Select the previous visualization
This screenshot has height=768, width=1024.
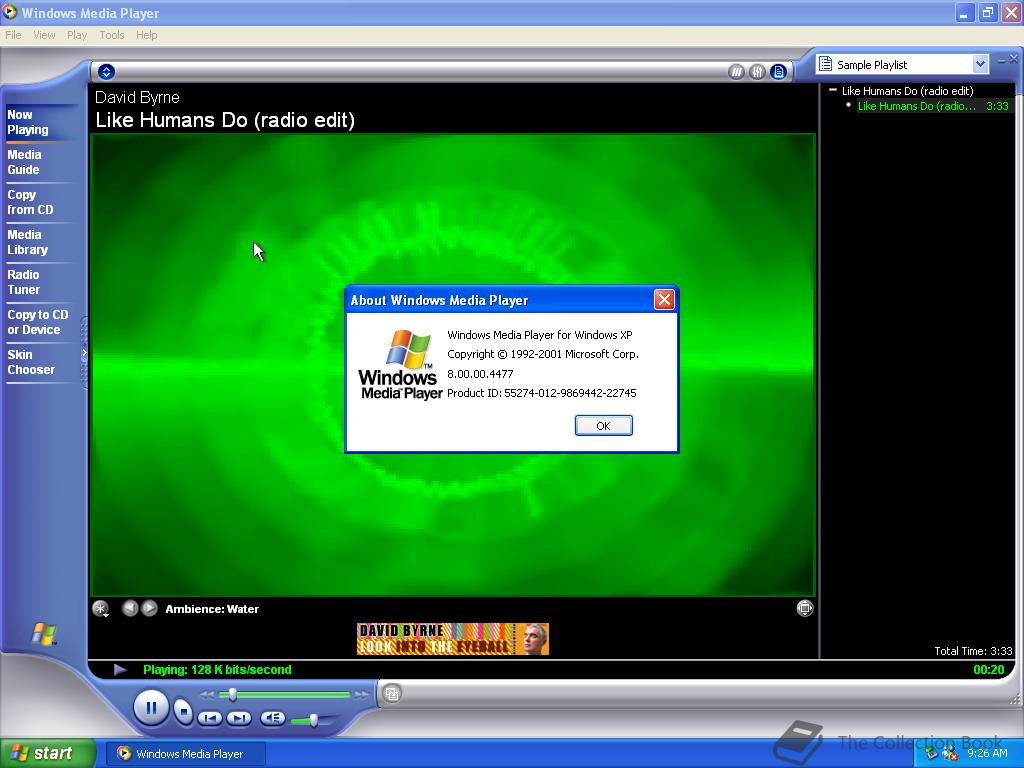pyautogui.click(x=130, y=608)
